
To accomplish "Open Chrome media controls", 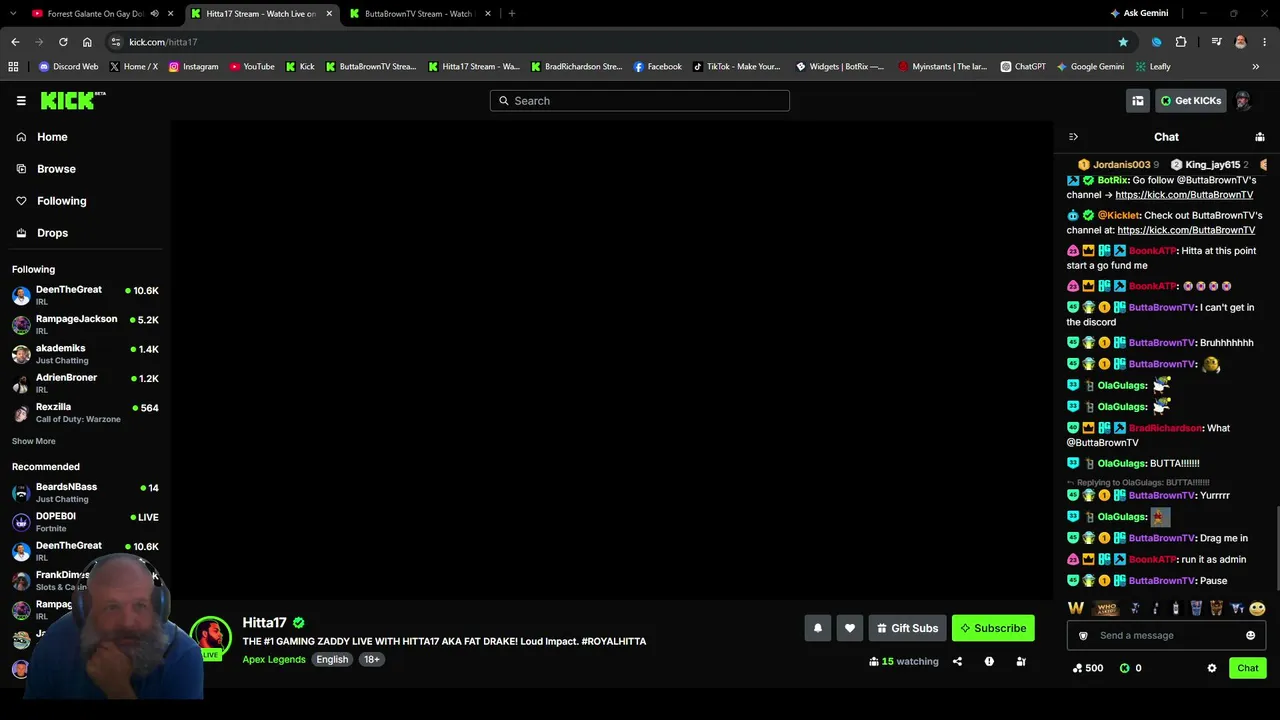I will (x=1216, y=42).
